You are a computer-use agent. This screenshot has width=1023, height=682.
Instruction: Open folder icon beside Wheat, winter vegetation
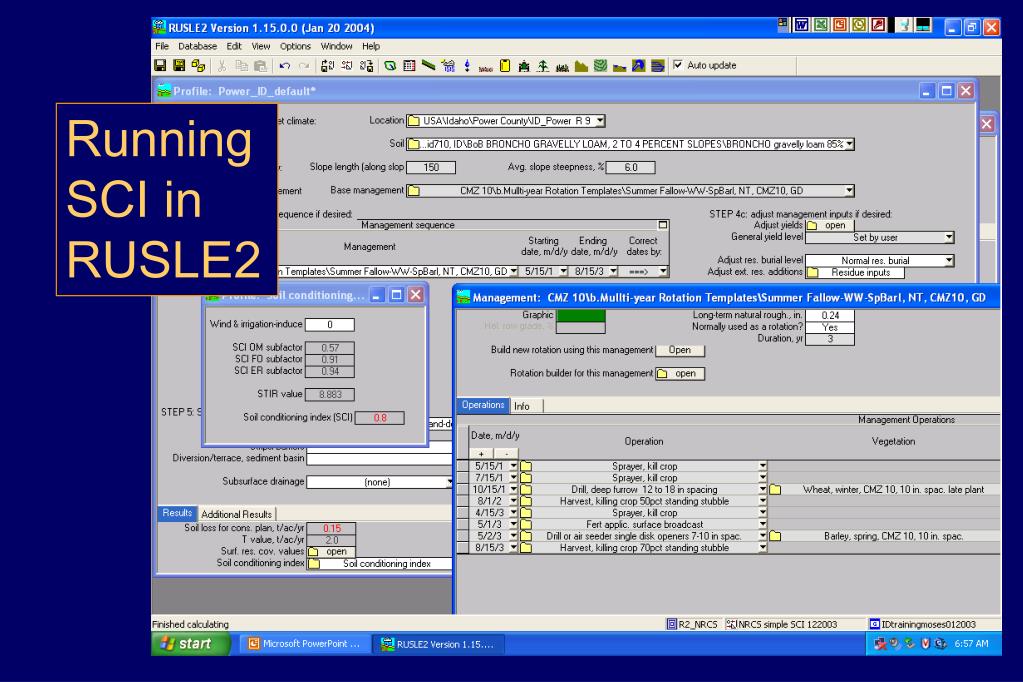tap(775, 489)
